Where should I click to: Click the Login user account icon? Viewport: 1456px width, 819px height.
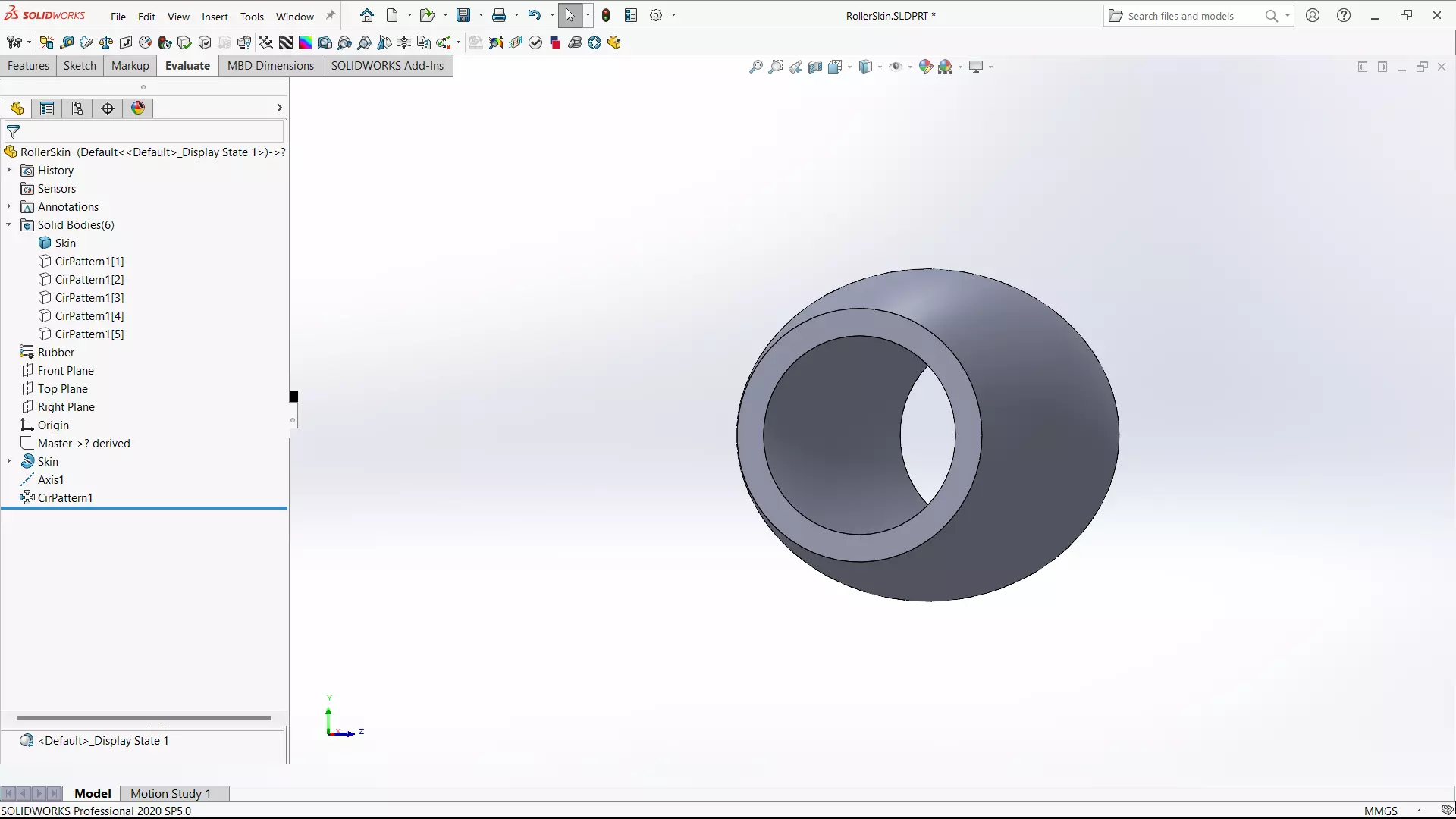1313,15
